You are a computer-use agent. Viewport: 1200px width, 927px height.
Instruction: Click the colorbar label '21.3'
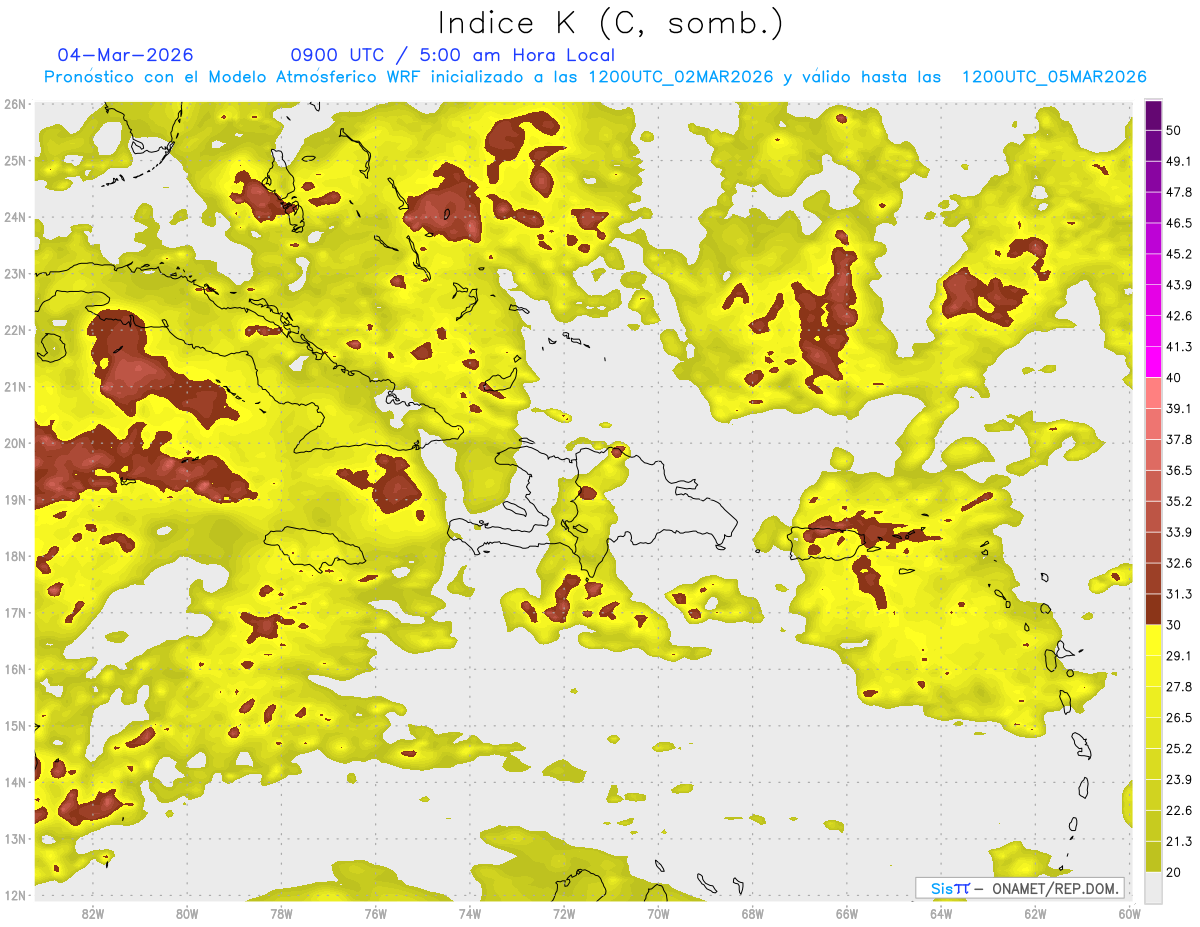point(1178,842)
